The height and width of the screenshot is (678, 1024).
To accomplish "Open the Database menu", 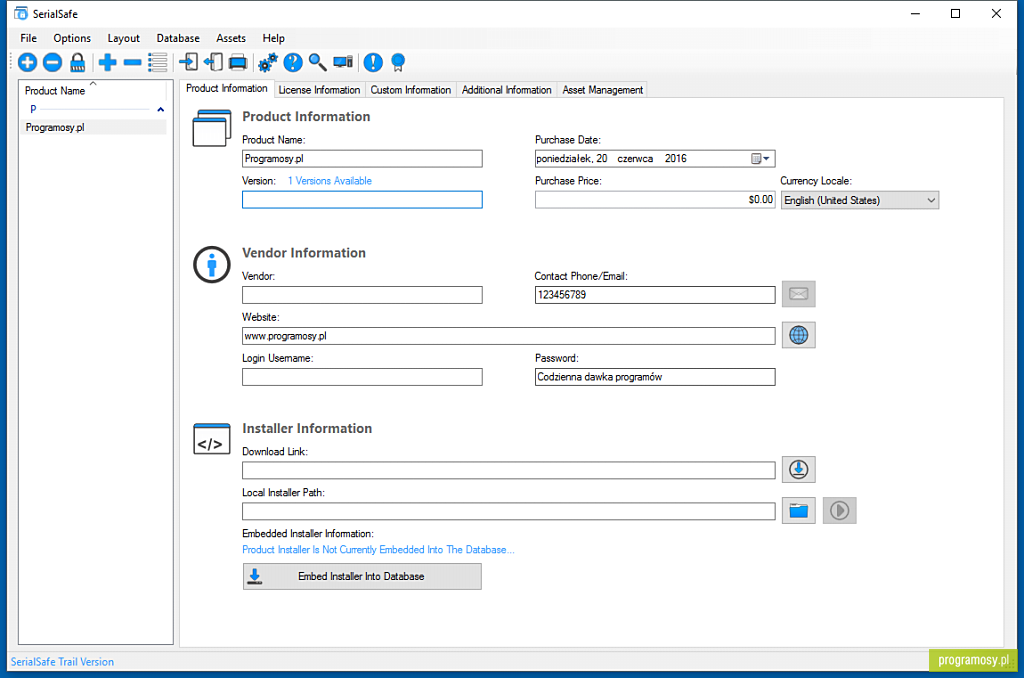I will coord(178,38).
